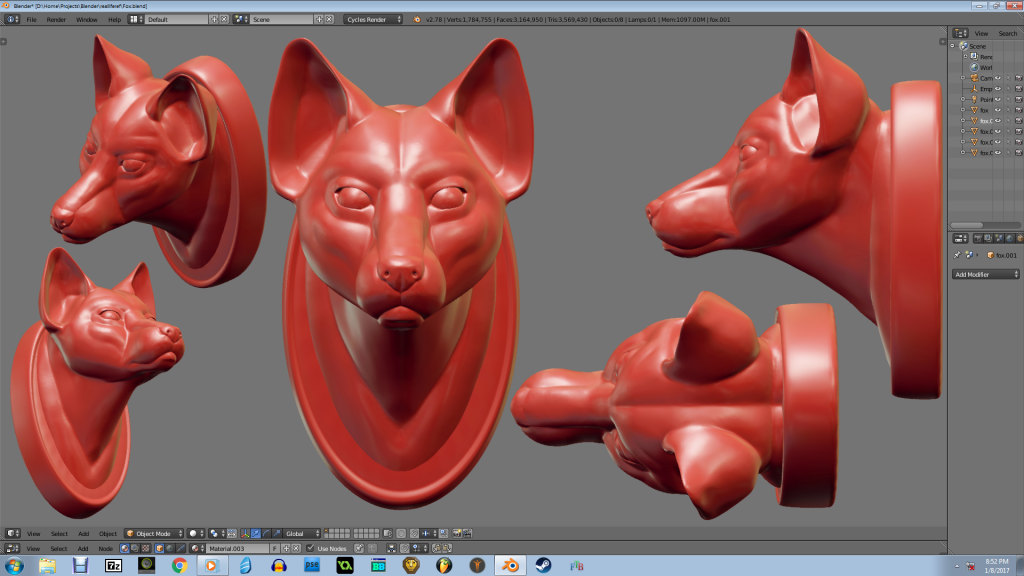Screen dimensions: 1024x576
Task: Click the translate manipulator arrow icon
Action: coord(255,533)
